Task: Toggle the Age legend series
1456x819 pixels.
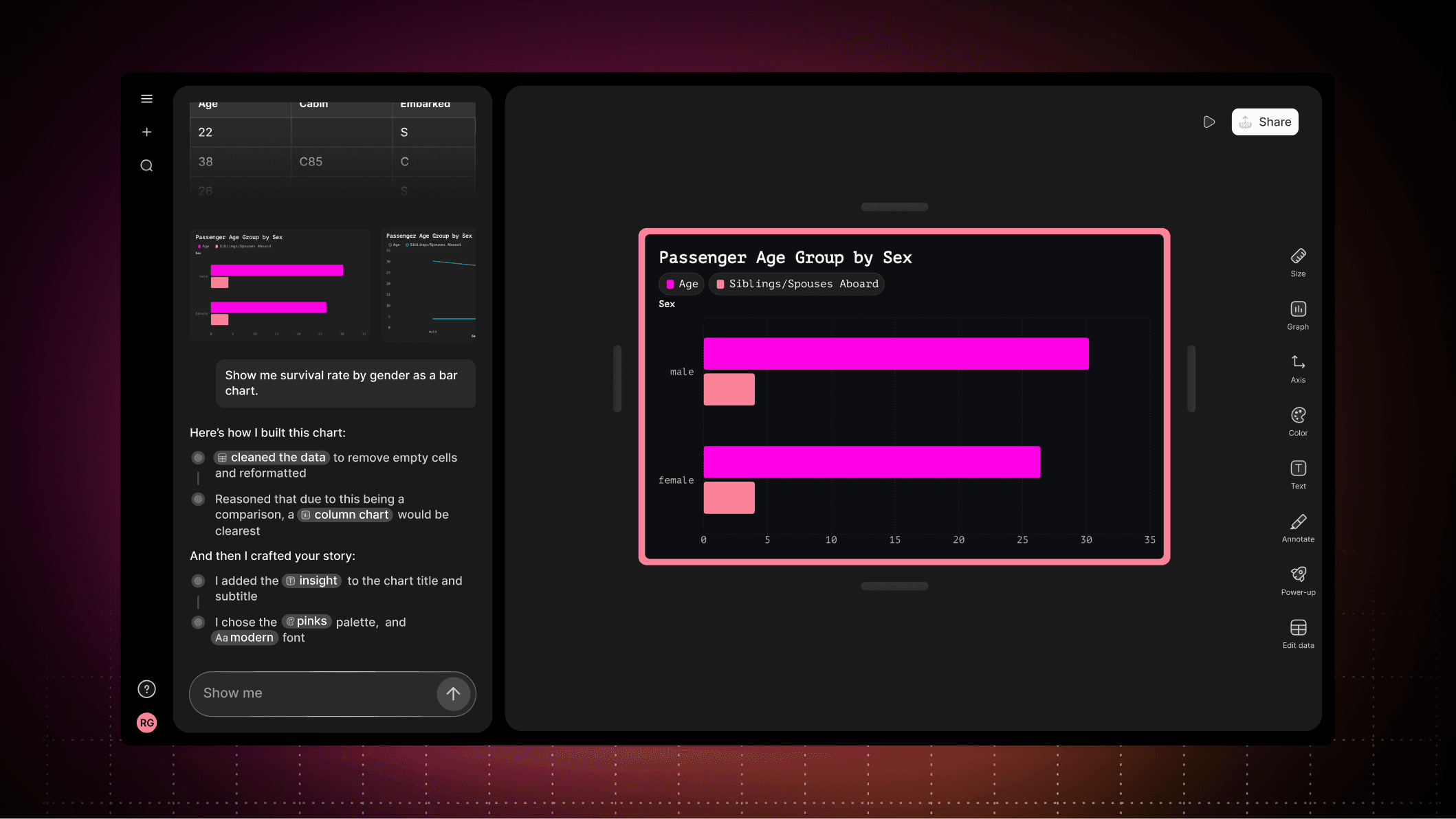Action: (x=682, y=284)
